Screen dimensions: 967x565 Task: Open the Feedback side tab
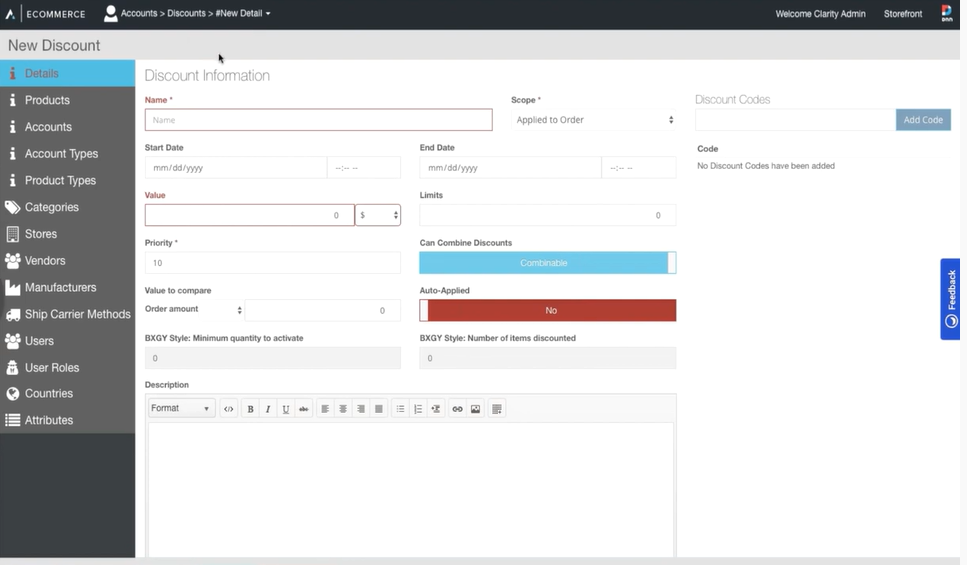[950, 299]
